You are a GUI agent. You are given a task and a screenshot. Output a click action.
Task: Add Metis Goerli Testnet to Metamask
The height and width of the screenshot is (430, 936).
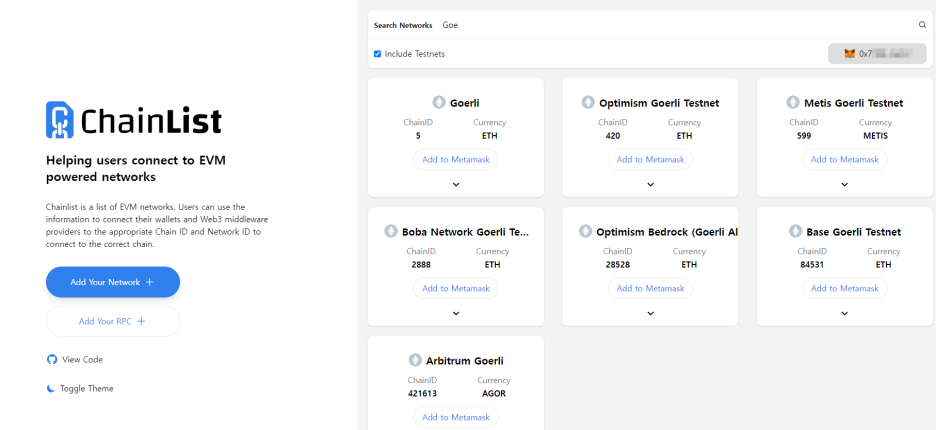coord(845,159)
